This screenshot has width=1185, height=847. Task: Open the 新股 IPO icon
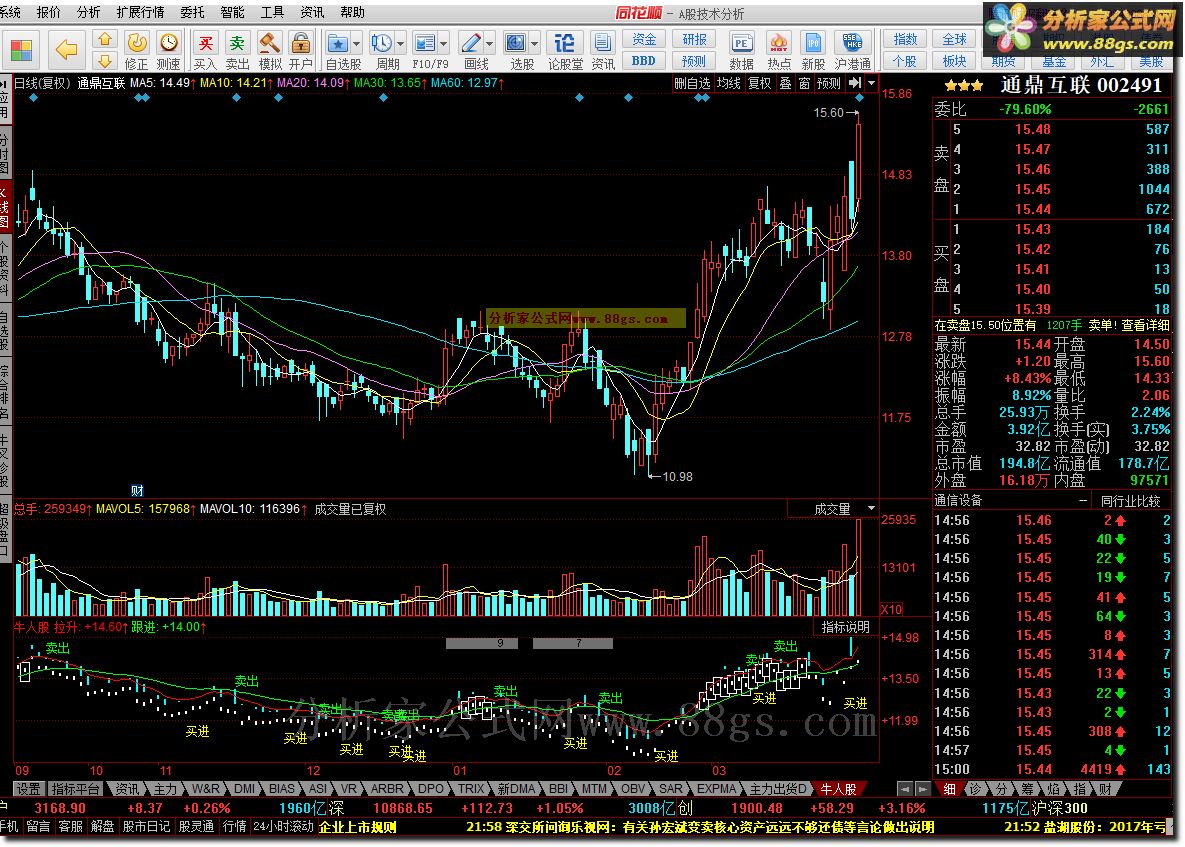pyautogui.click(x=813, y=51)
